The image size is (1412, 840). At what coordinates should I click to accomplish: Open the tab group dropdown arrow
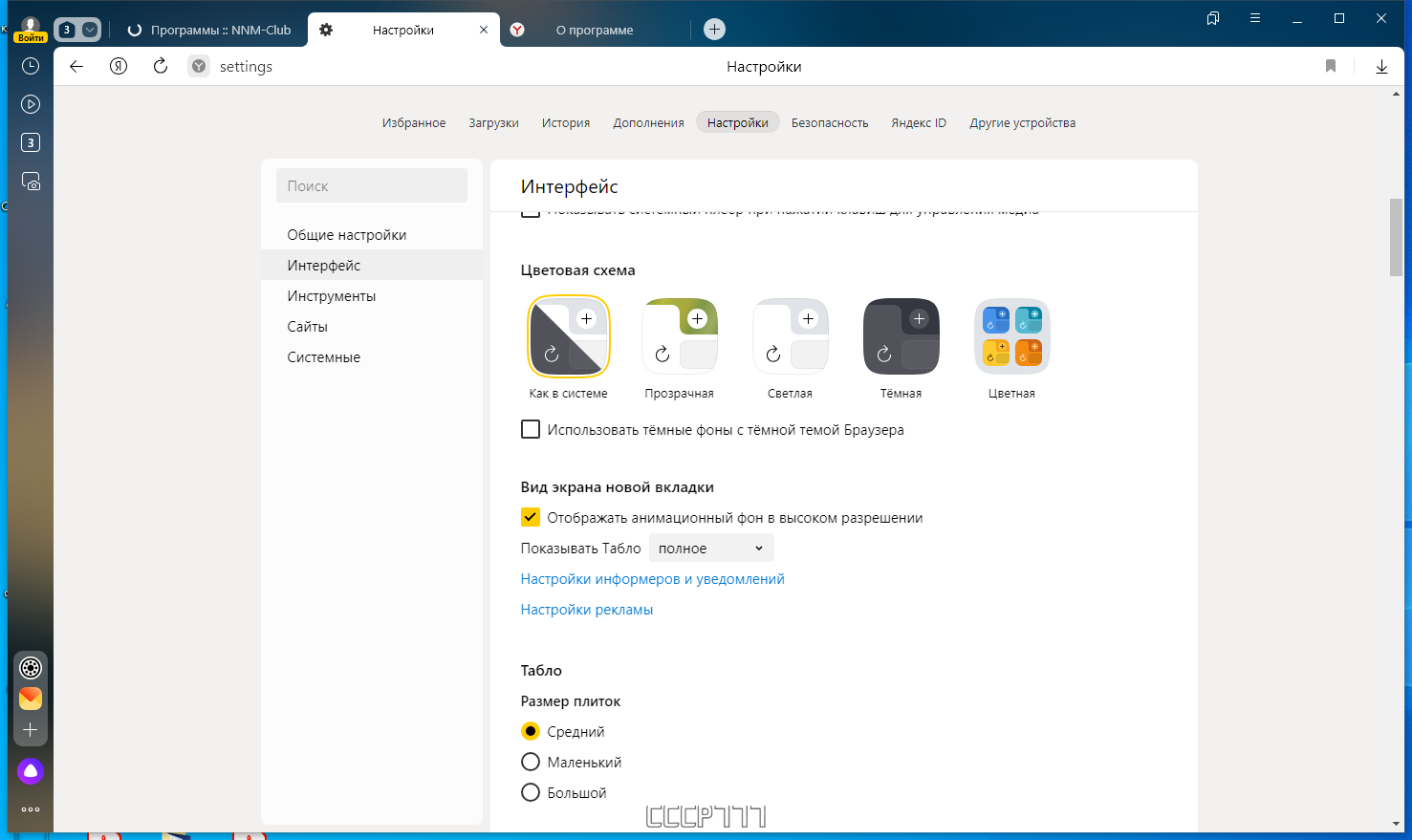point(90,30)
